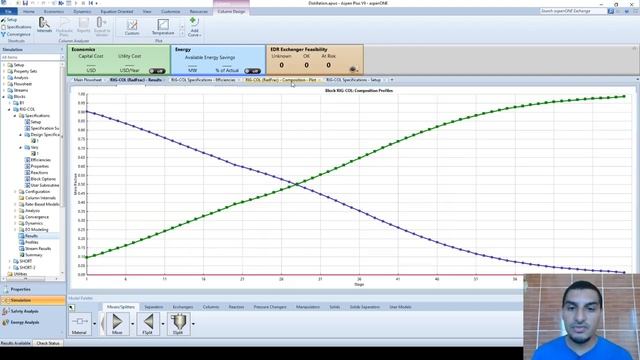The height and width of the screenshot is (360, 640).
Task: Open the Equation Oriented ribbon tab
Action: (x=117, y=11)
